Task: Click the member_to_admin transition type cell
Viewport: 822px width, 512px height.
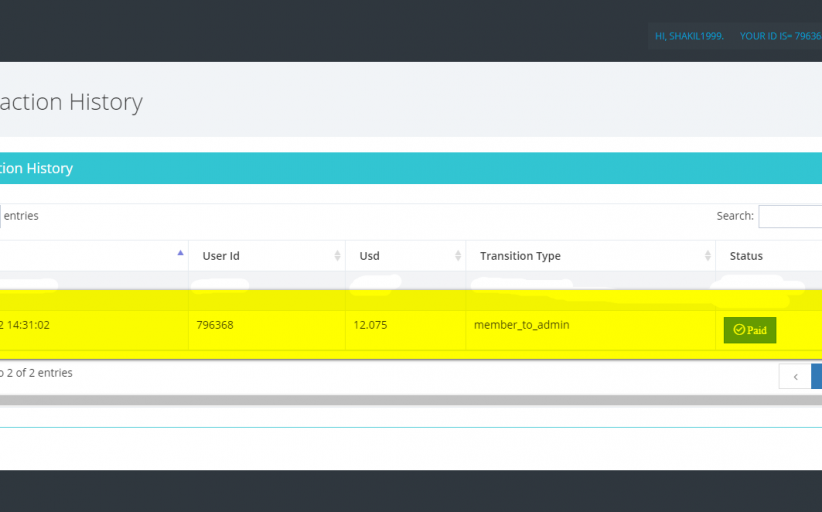Action: click(x=521, y=325)
